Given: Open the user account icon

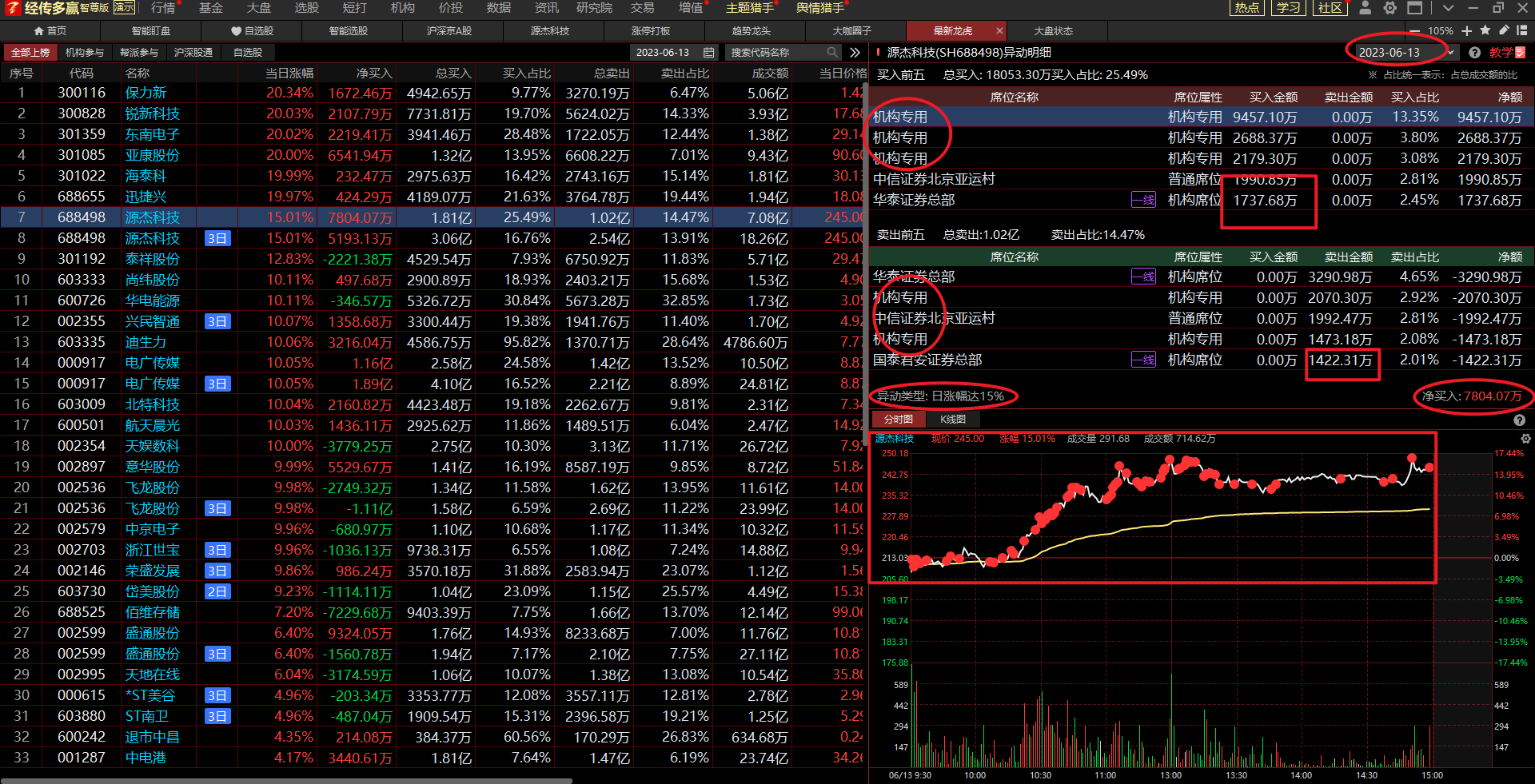Looking at the screenshot, I should click(x=1366, y=8).
